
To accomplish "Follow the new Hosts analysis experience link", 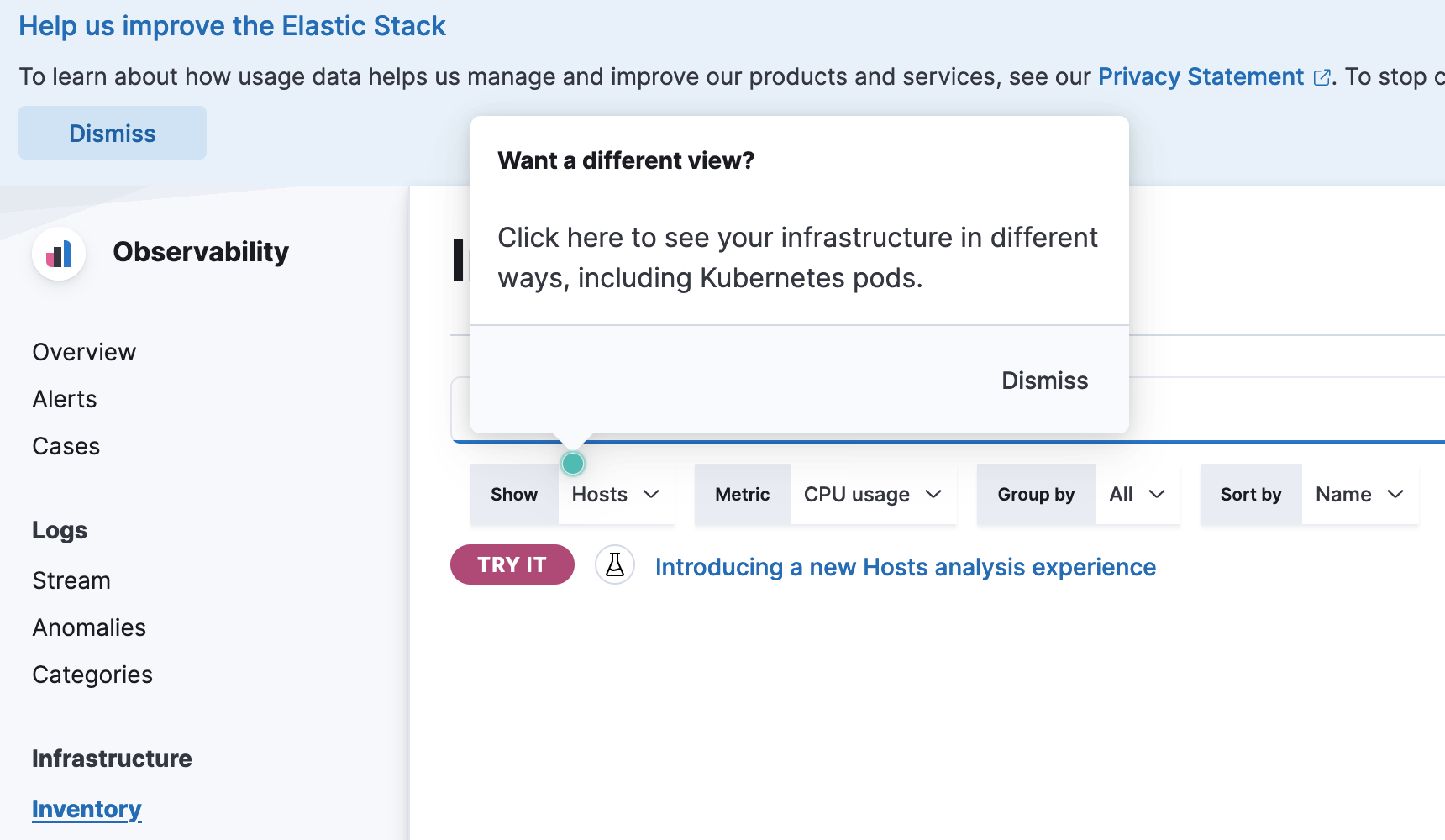I will 905,566.
